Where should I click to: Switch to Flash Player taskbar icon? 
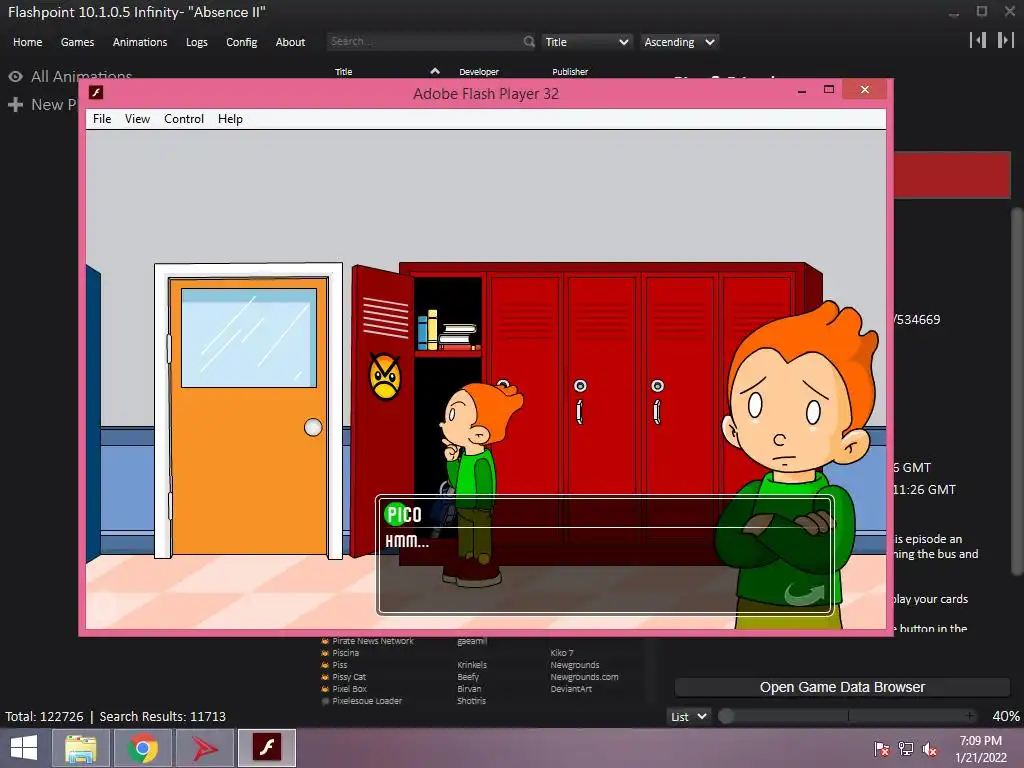(266, 748)
